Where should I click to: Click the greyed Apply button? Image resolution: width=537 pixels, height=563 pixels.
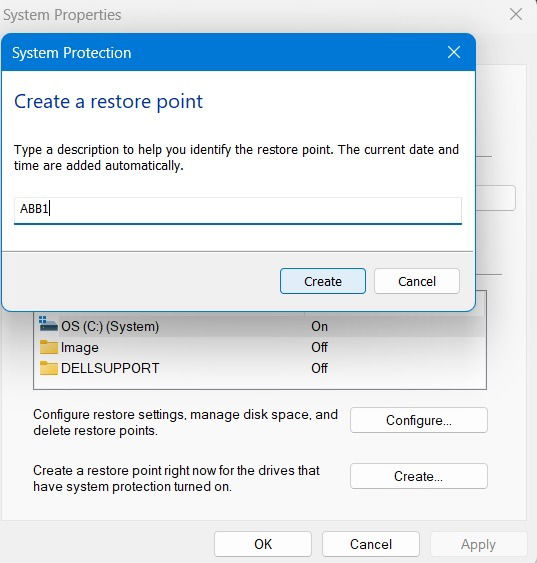[478, 544]
